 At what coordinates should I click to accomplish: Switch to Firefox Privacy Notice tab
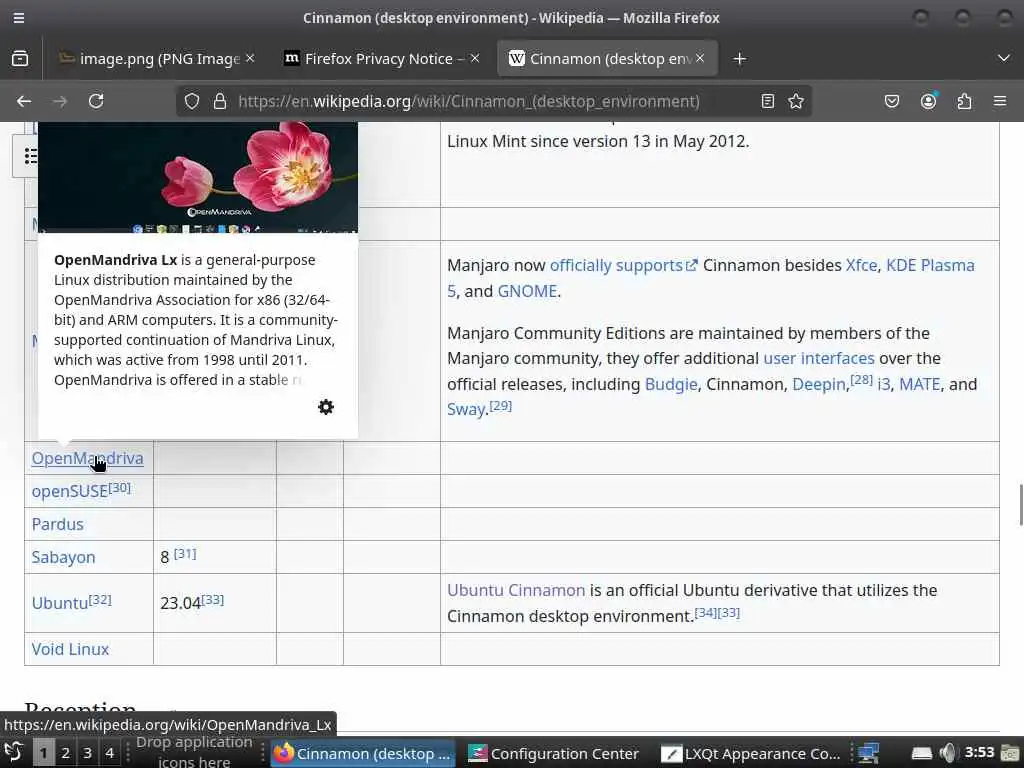click(x=382, y=59)
